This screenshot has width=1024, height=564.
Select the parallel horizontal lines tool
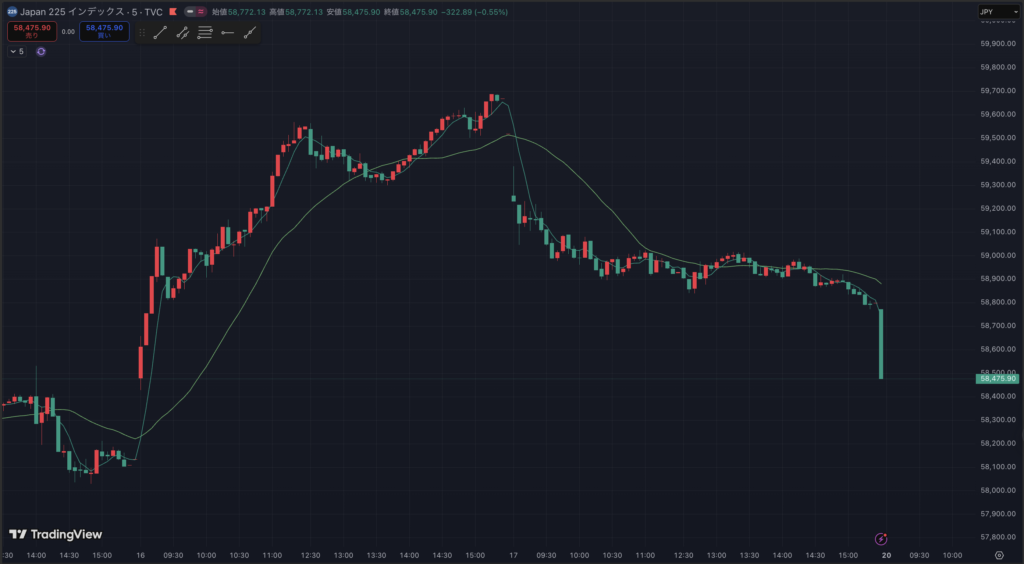(x=205, y=33)
